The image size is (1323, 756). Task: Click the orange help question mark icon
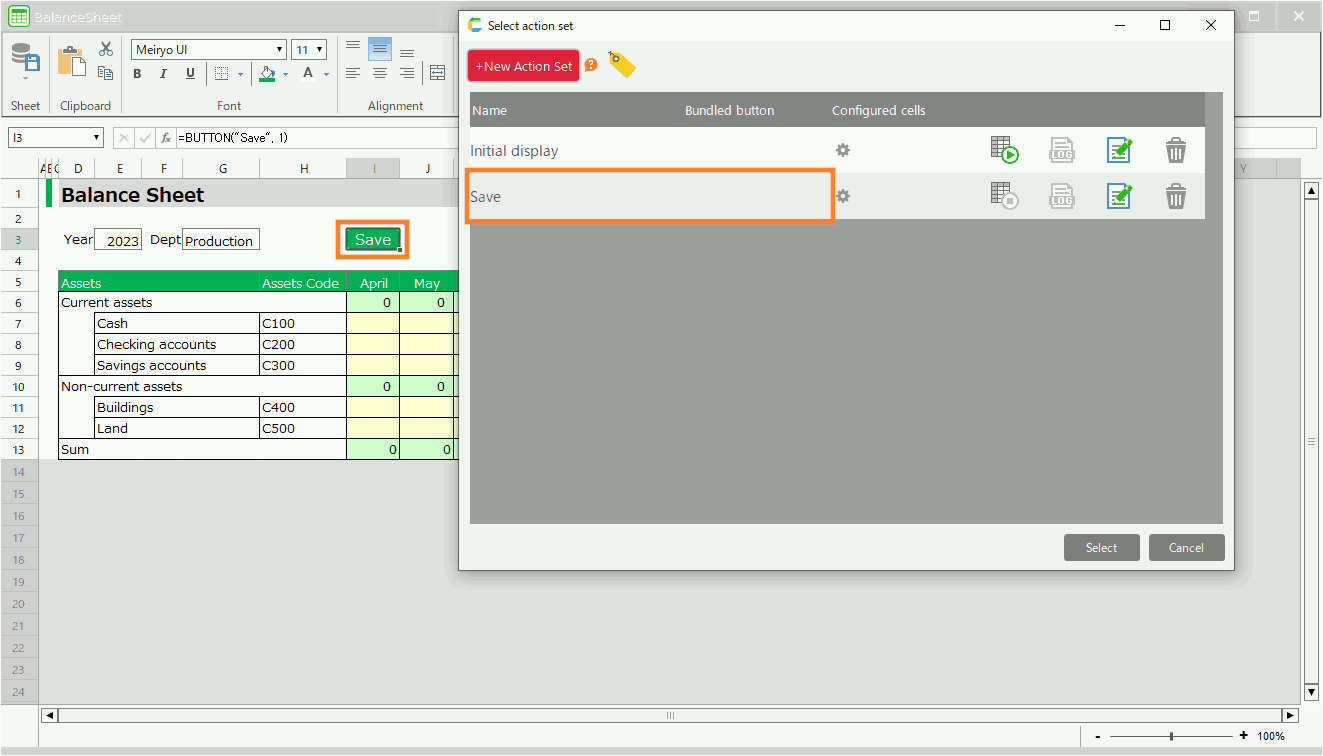pos(591,65)
